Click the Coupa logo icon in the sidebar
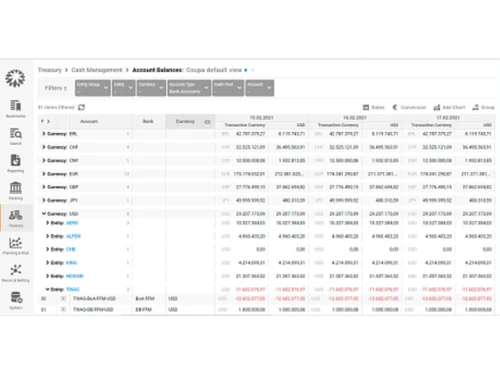The height and width of the screenshot is (375, 500). (15, 78)
